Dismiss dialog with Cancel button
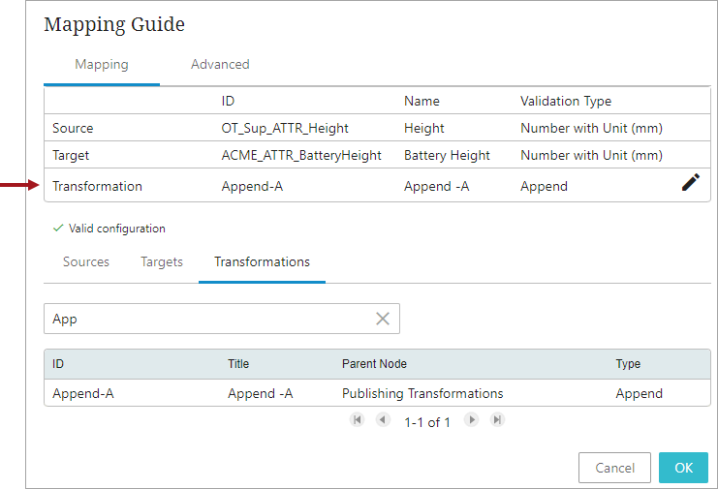Image resolution: width=718 pixels, height=489 pixels. tap(615, 467)
